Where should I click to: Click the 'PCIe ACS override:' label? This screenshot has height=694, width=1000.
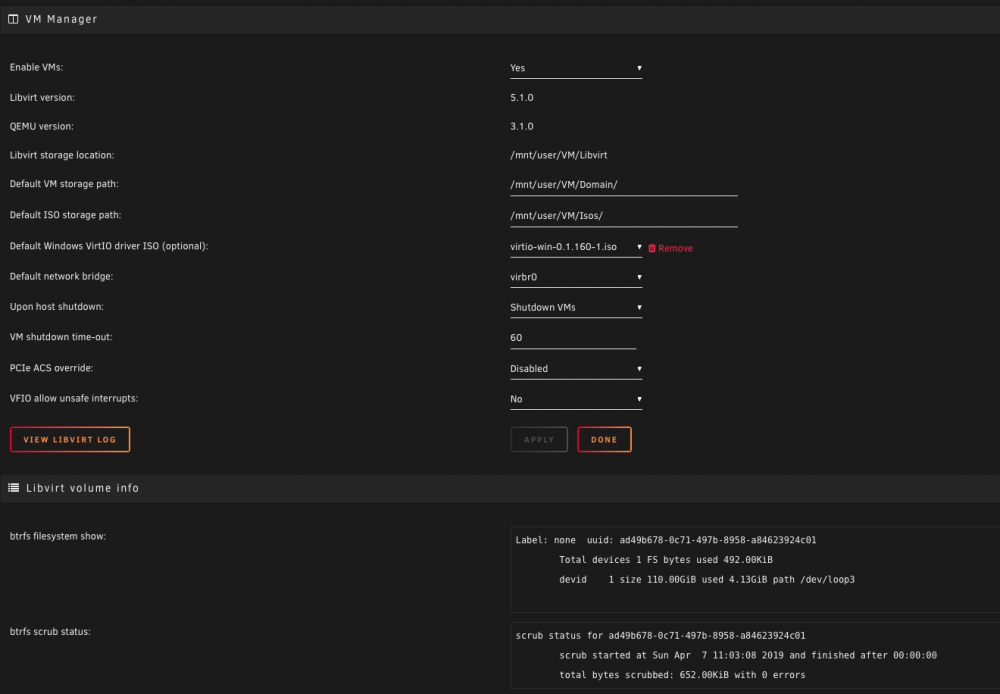pyautogui.click(x=52, y=368)
